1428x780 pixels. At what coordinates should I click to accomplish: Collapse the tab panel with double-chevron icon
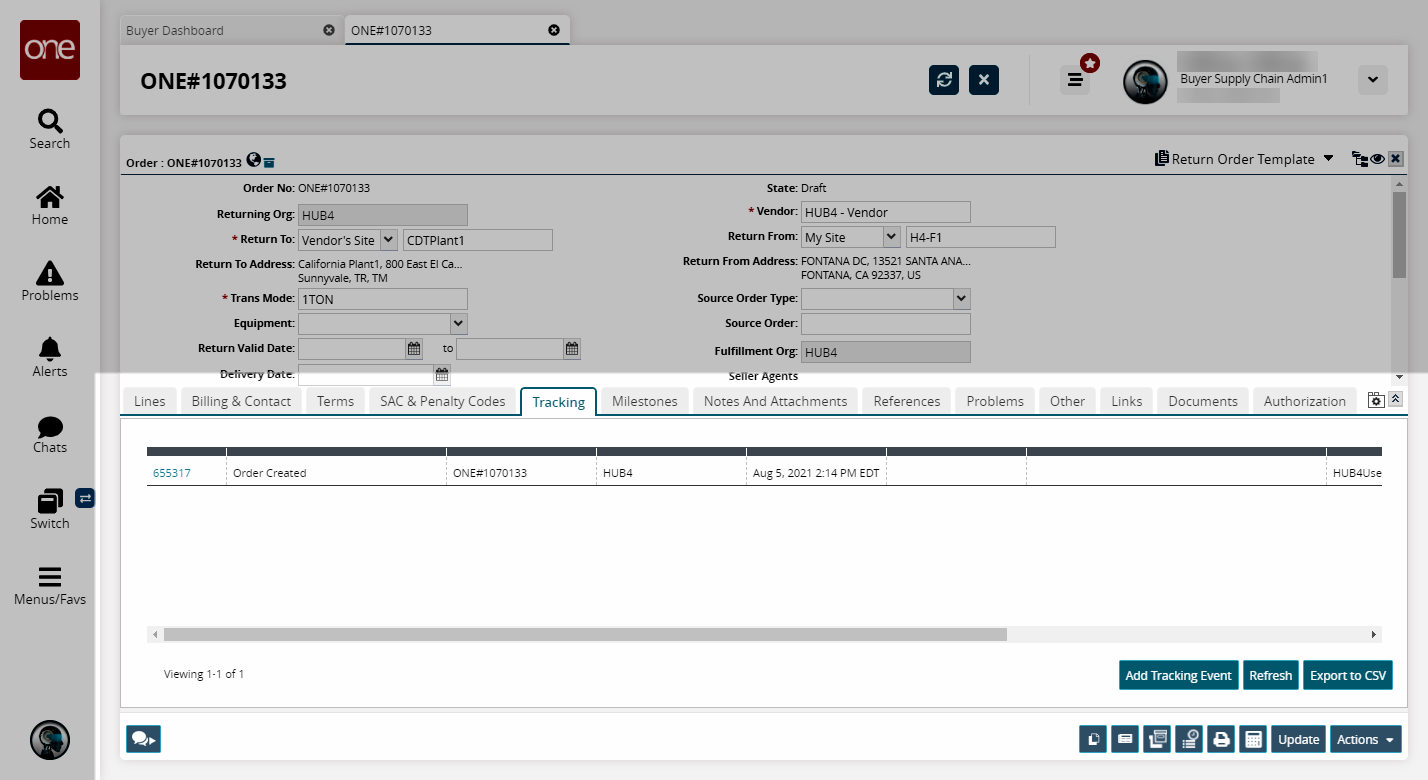point(1396,399)
